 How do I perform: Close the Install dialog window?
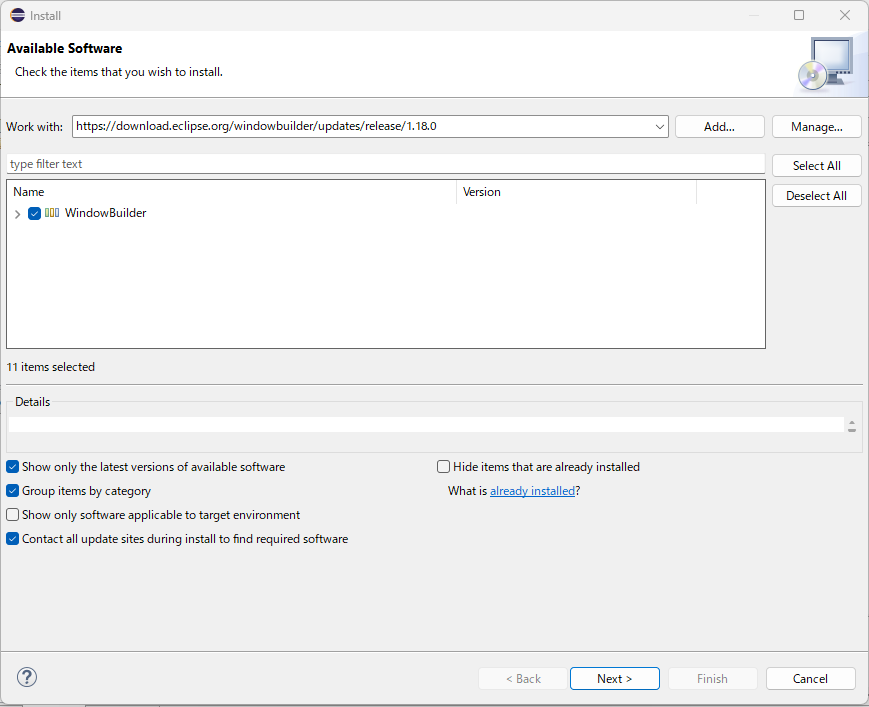[x=845, y=15]
